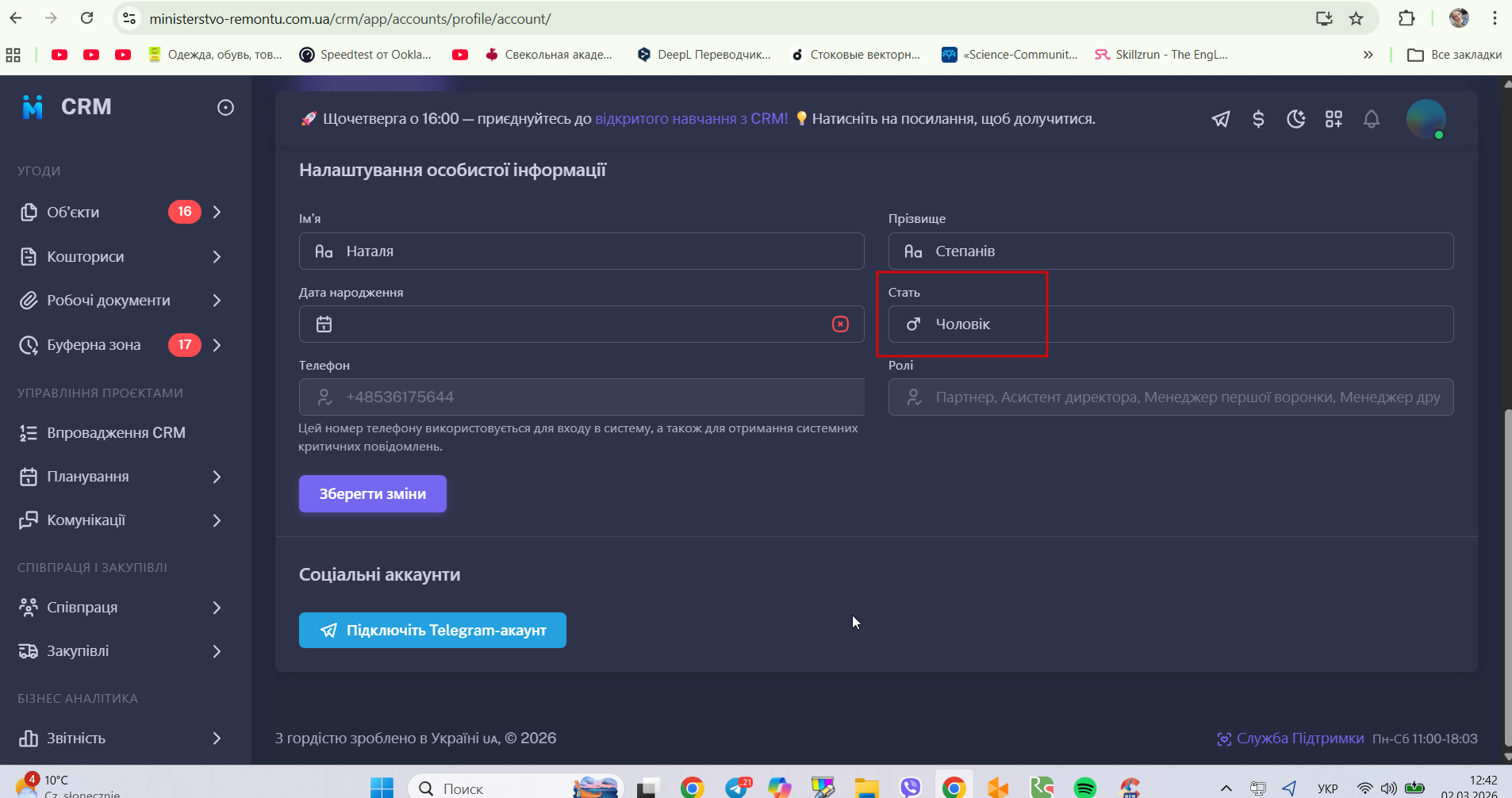The width and height of the screenshot is (1512, 798).
Task: Open the Chrome profile avatar
Action: 1459,18
